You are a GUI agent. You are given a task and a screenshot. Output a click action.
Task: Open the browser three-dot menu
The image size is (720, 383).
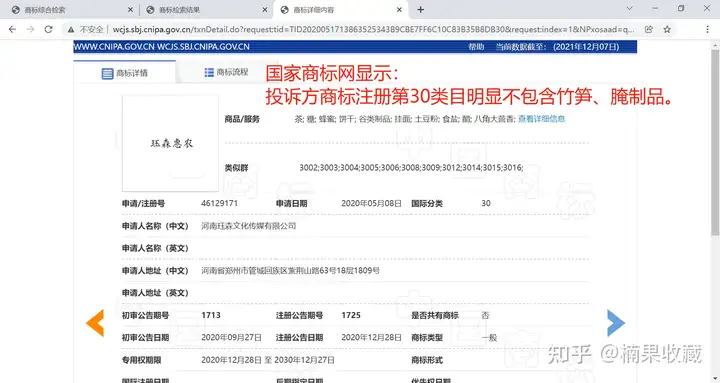tap(707, 29)
